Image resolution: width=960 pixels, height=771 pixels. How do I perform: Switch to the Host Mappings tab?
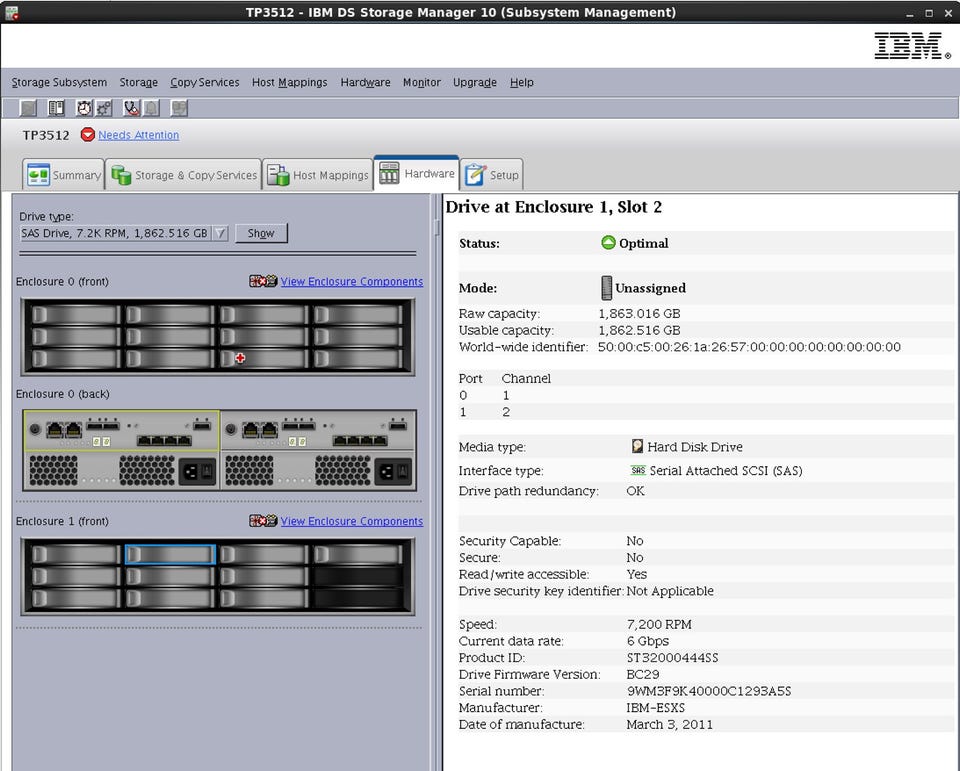318,175
